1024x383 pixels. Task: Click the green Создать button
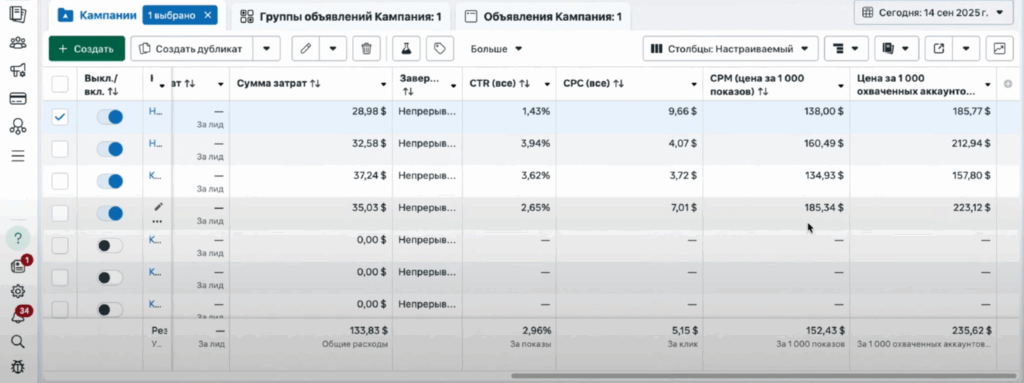(87, 48)
